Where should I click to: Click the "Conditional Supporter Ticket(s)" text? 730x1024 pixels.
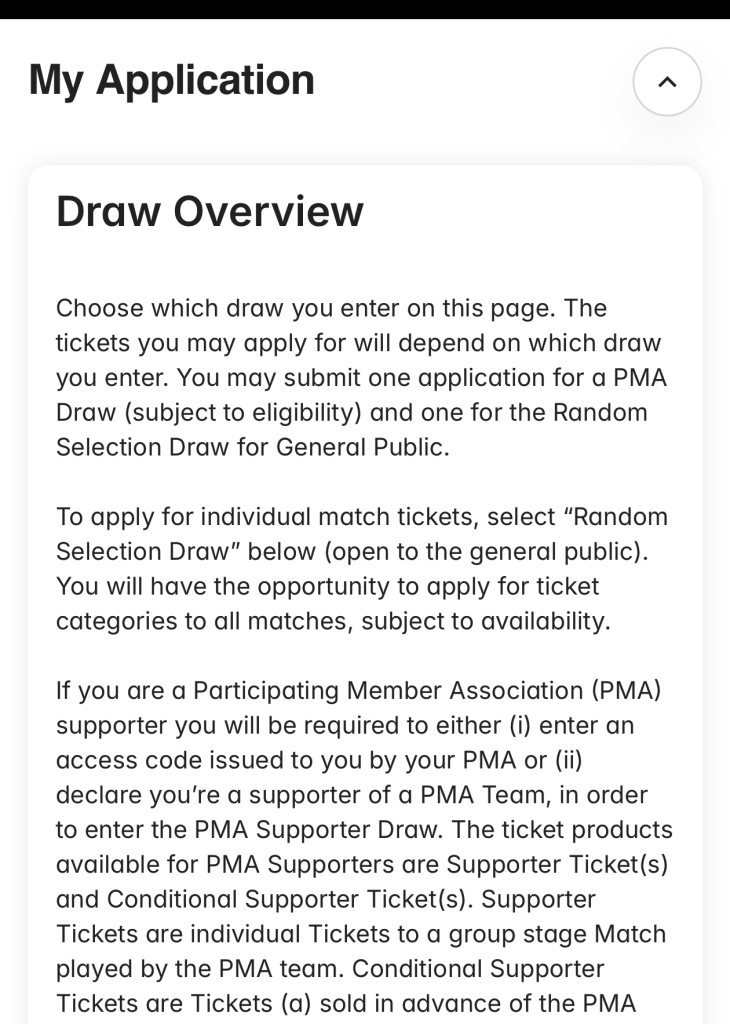click(266, 899)
